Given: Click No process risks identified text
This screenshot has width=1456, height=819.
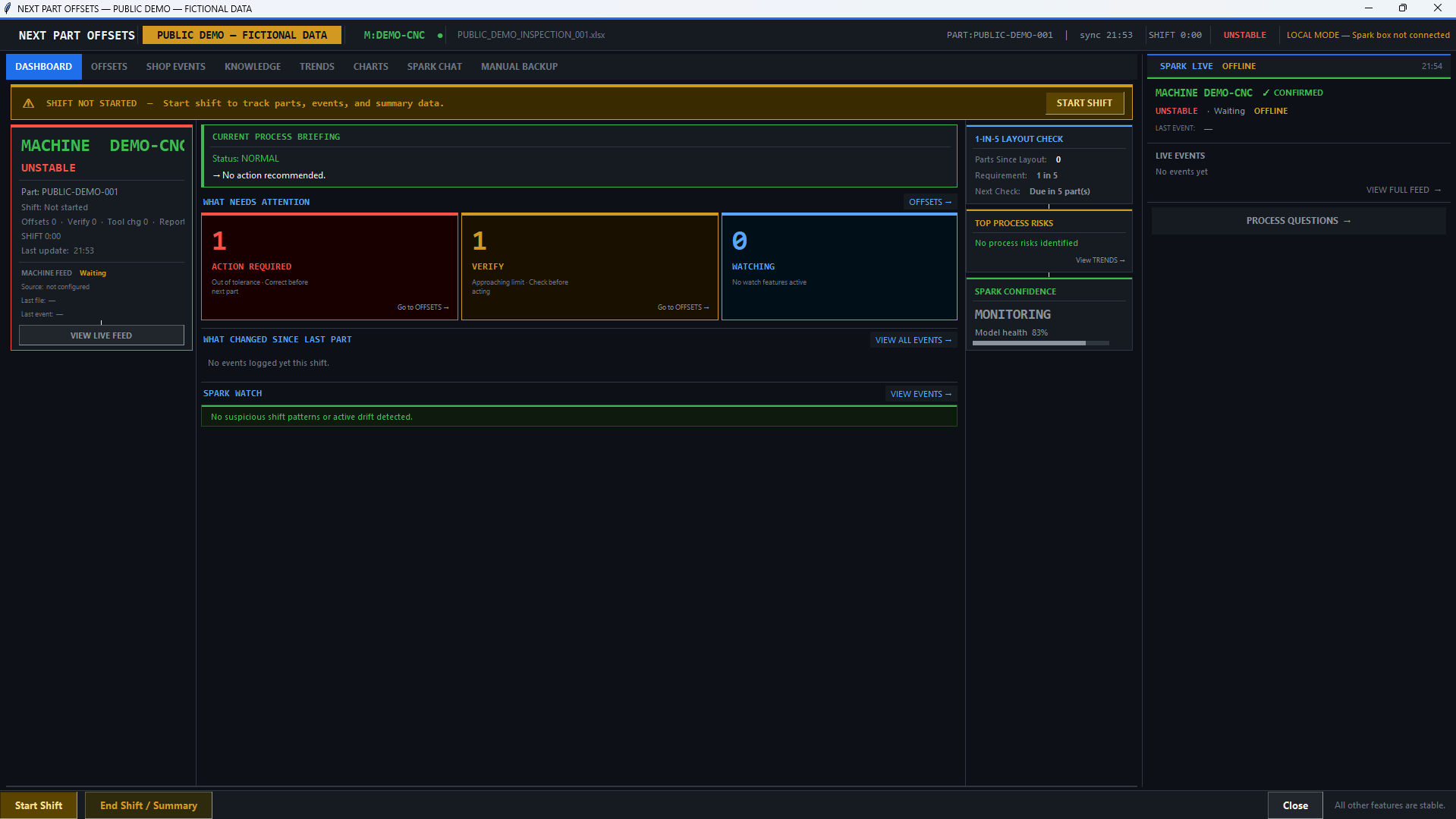Looking at the screenshot, I should 1027,243.
